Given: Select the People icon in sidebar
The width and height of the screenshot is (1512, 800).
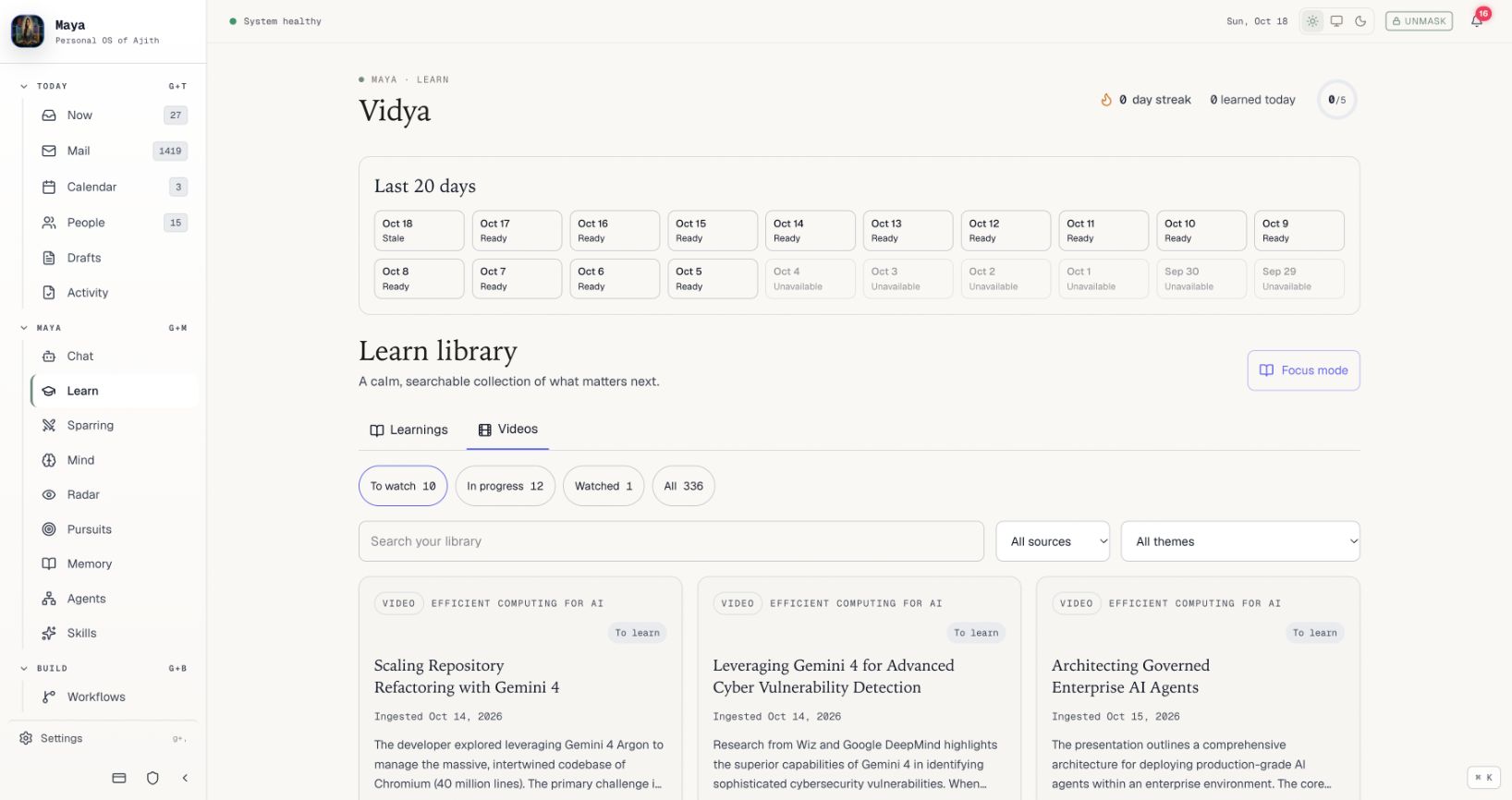Looking at the screenshot, I should (49, 223).
